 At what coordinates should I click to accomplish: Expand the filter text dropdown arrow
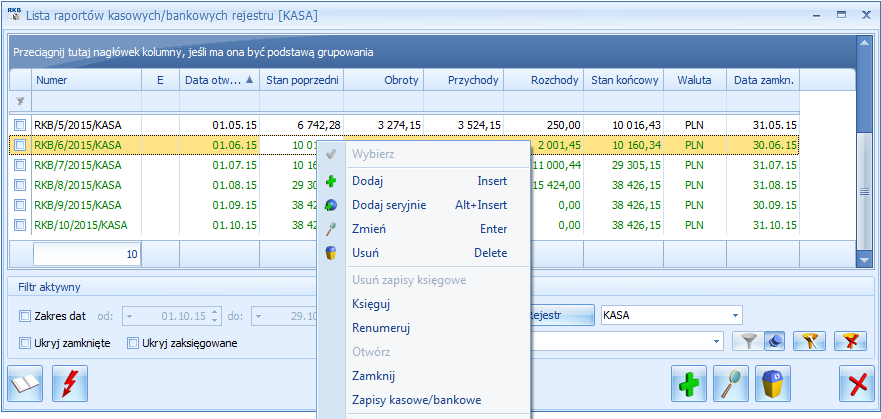[x=716, y=342]
